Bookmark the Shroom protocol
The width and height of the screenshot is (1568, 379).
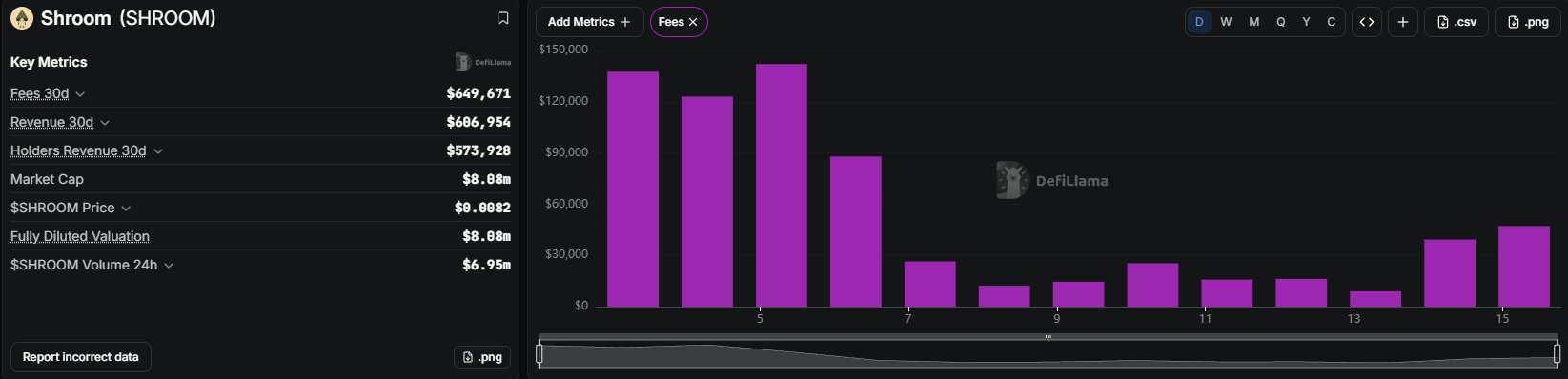tap(503, 18)
